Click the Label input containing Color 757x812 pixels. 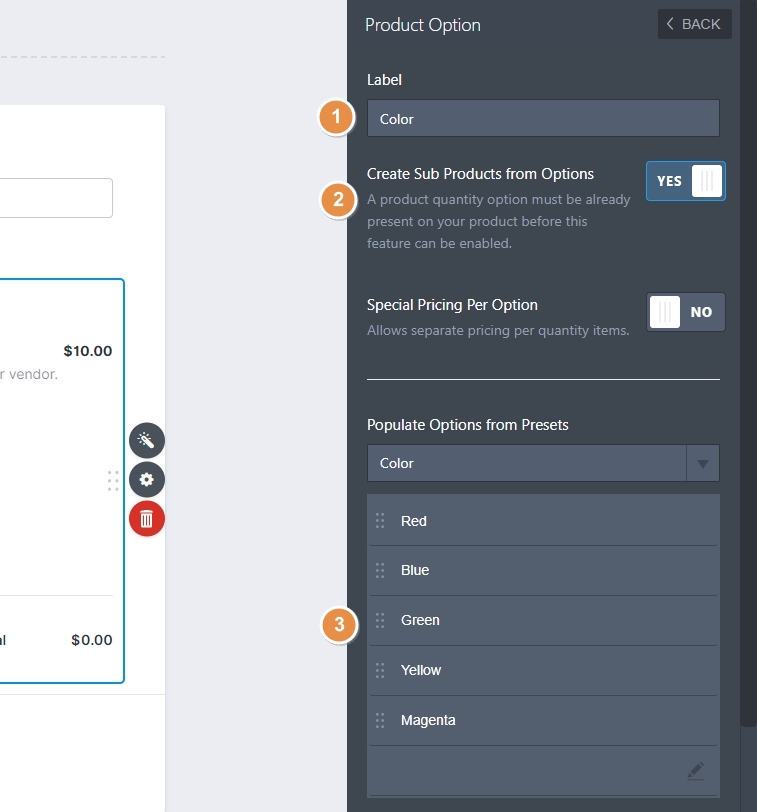pyautogui.click(x=542, y=119)
